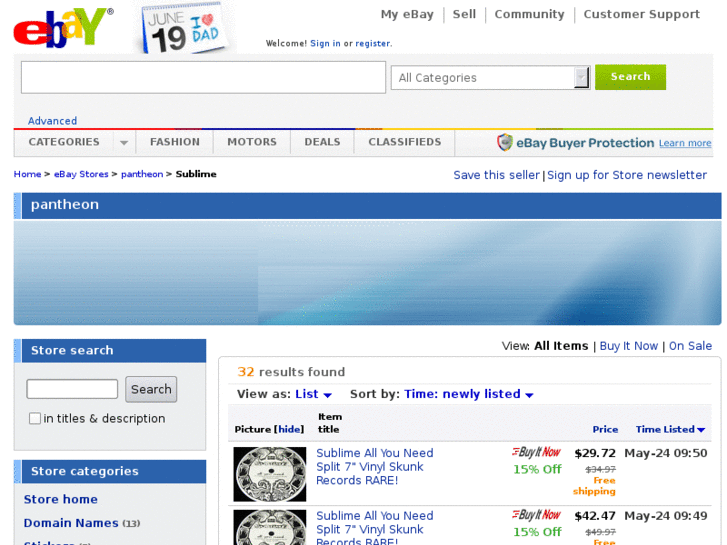Open Advanced search link
727x545 pixels.
(52, 121)
